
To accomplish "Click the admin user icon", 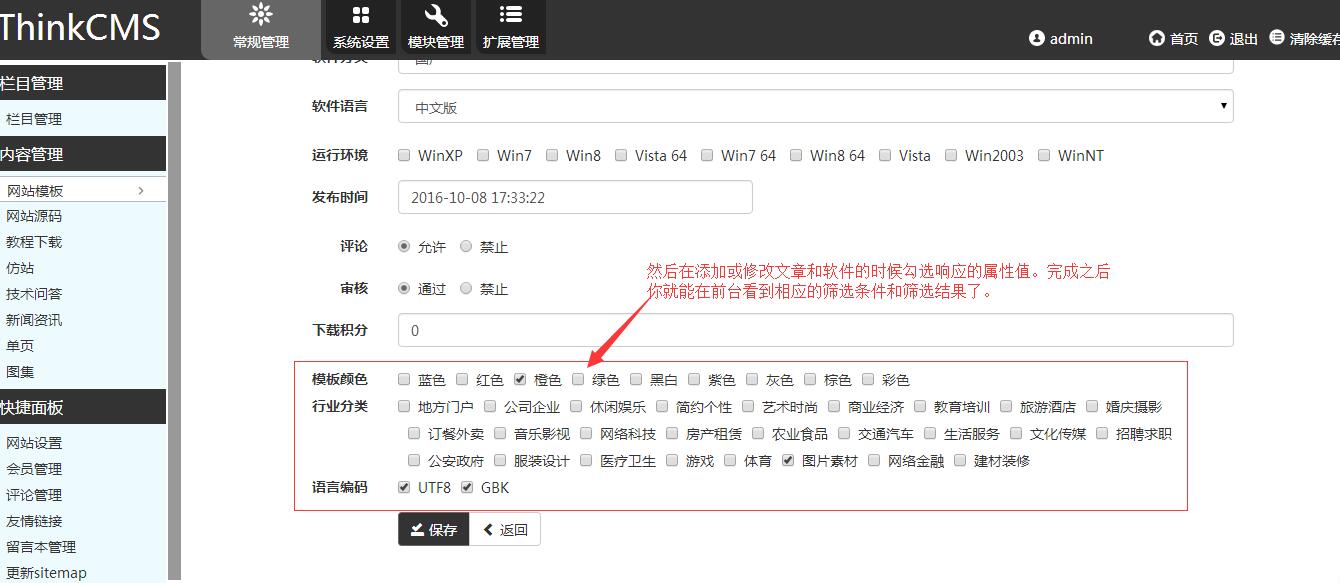I will click(1037, 38).
